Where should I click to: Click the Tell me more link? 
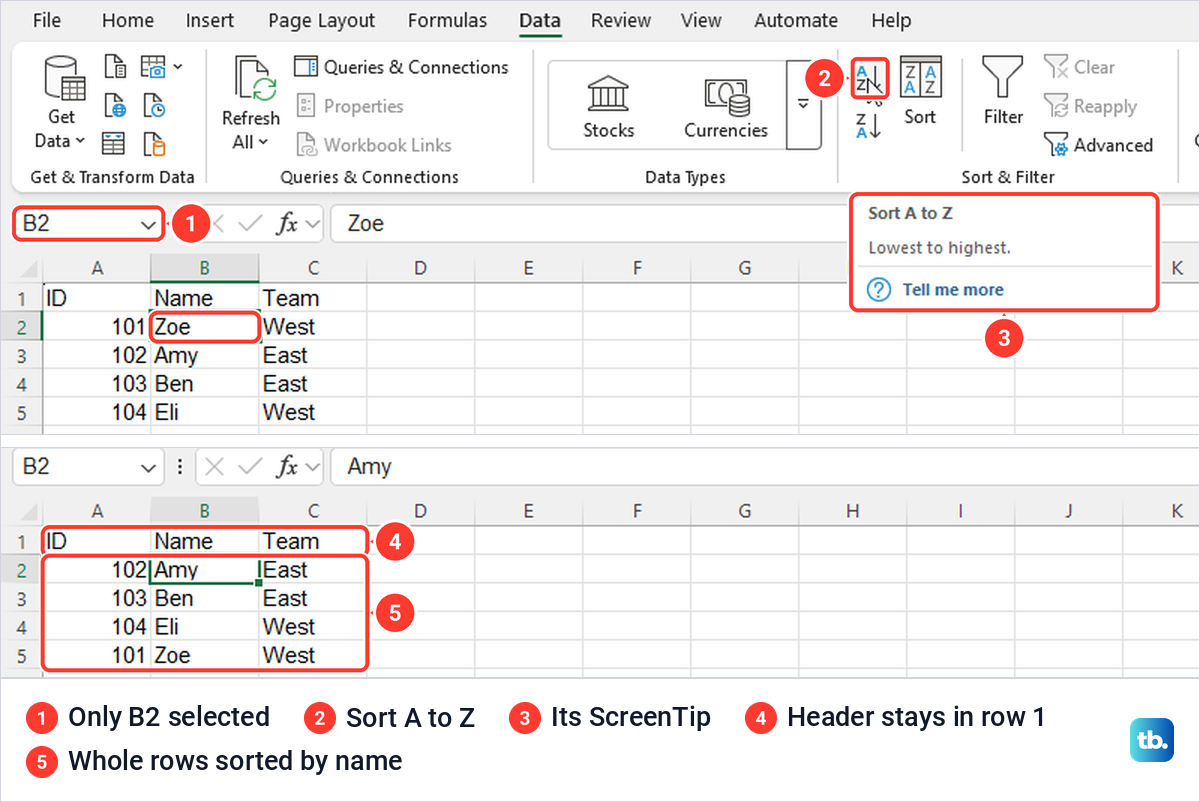click(x=953, y=289)
